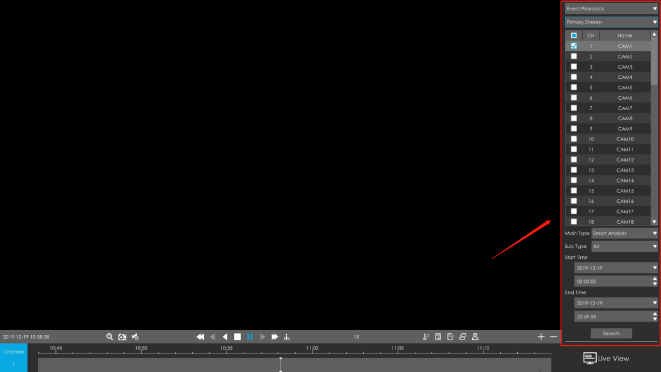Check the CAM2 channel checkbox

coord(574,56)
